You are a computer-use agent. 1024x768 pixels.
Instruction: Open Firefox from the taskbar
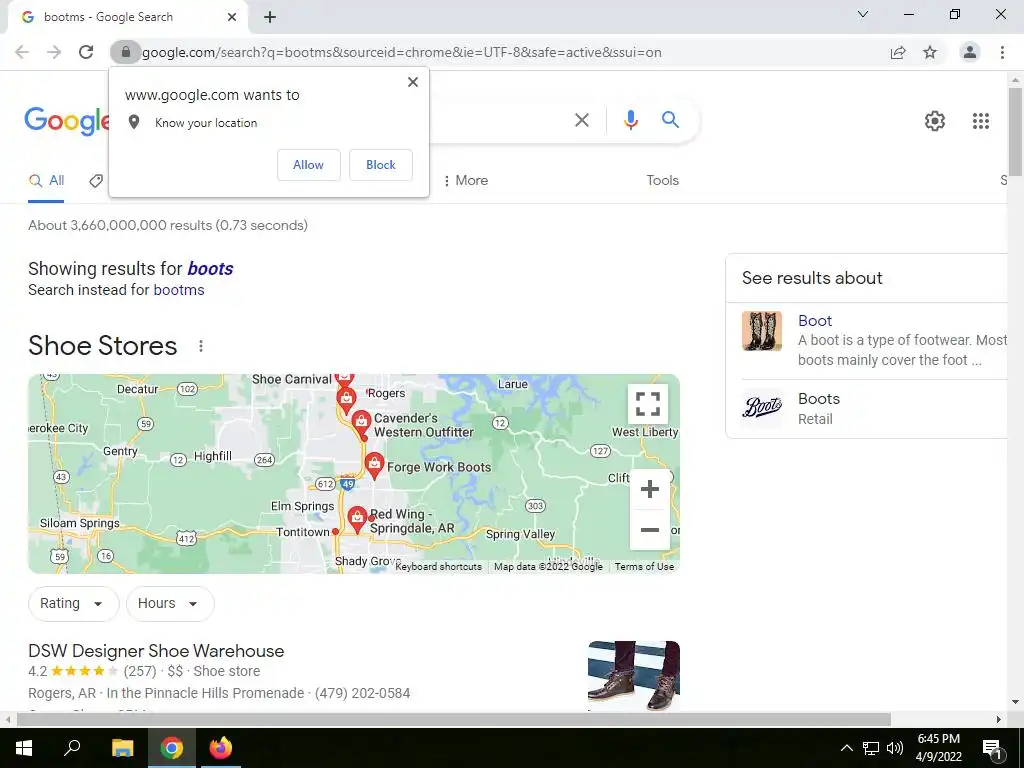click(221, 748)
